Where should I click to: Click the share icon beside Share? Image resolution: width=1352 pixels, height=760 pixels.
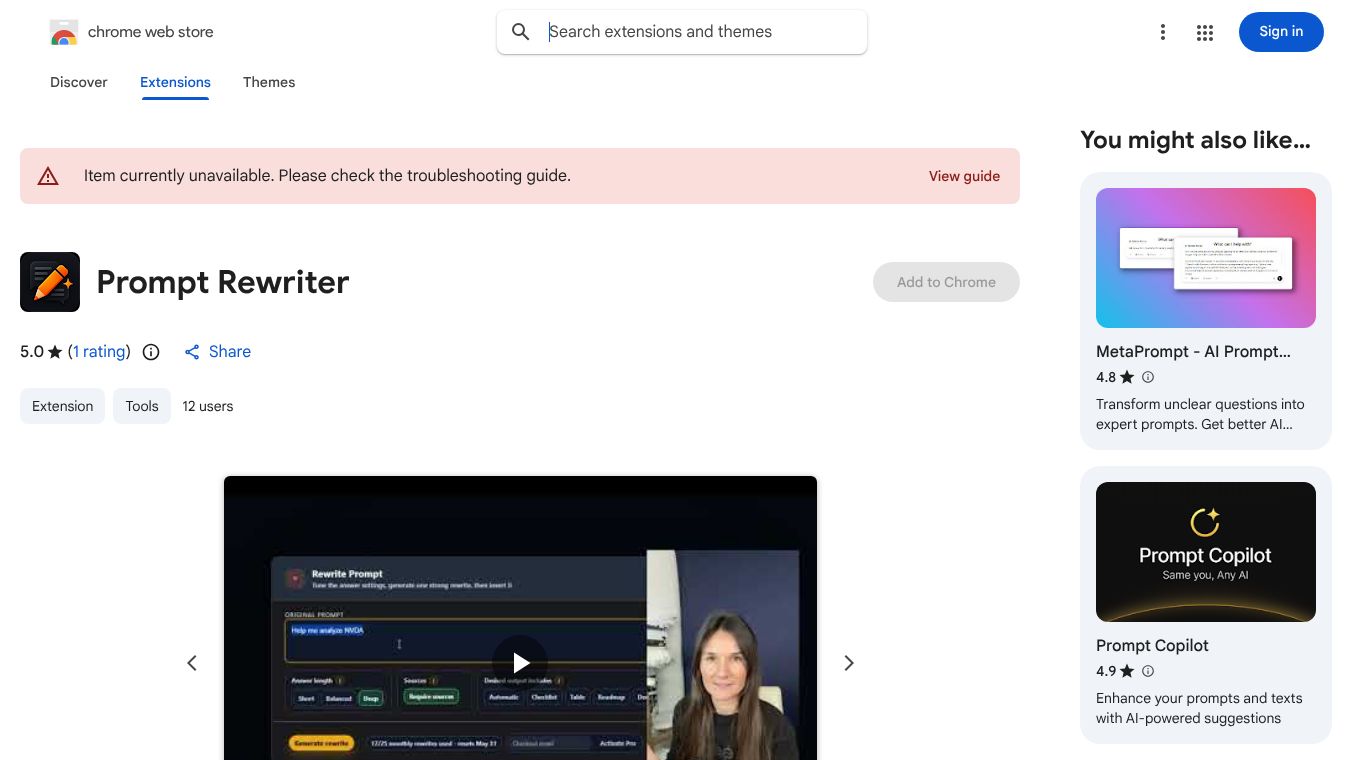[192, 352]
